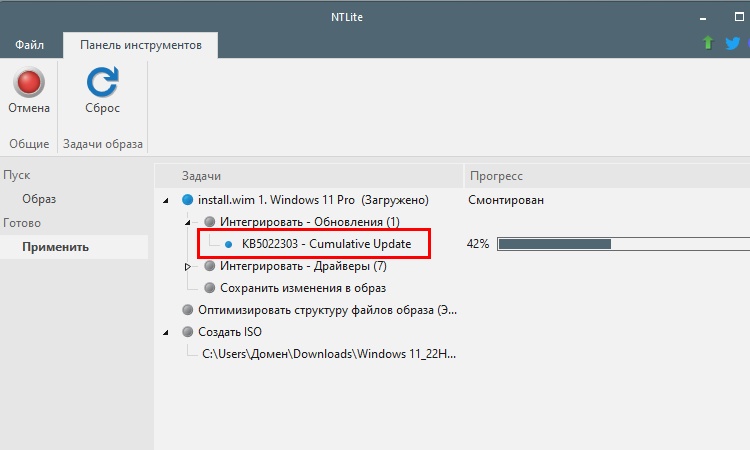Click the 42% progress value
This screenshot has width=750, height=450.
point(478,244)
